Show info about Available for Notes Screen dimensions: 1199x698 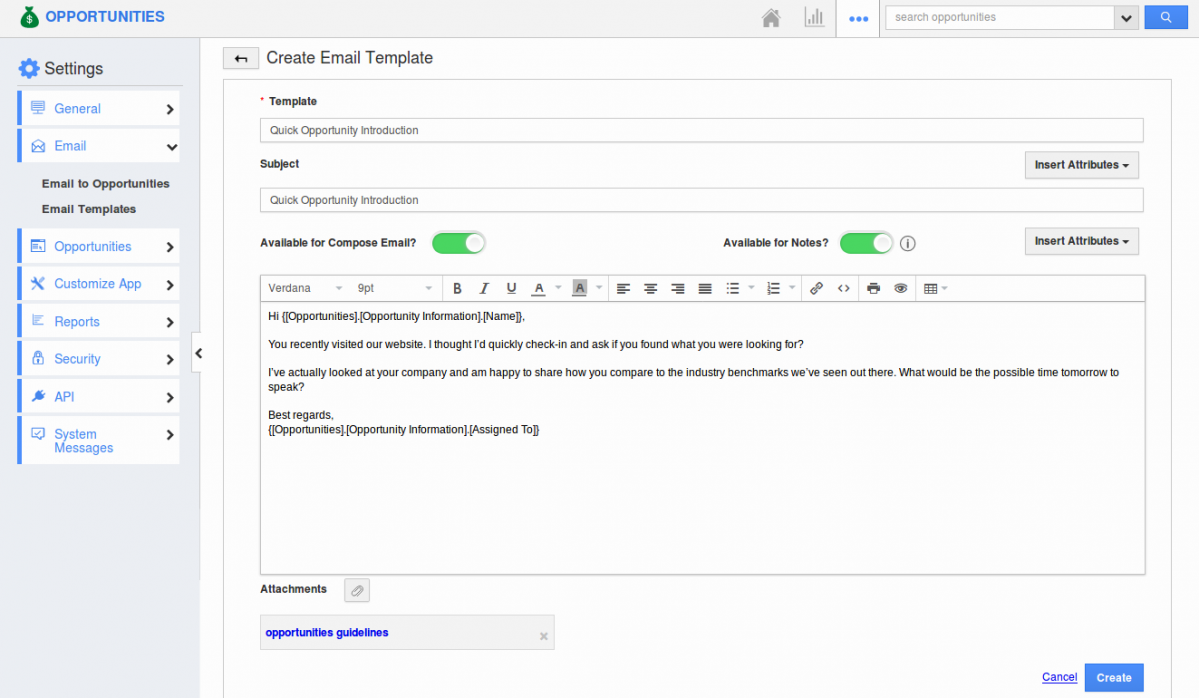(908, 243)
